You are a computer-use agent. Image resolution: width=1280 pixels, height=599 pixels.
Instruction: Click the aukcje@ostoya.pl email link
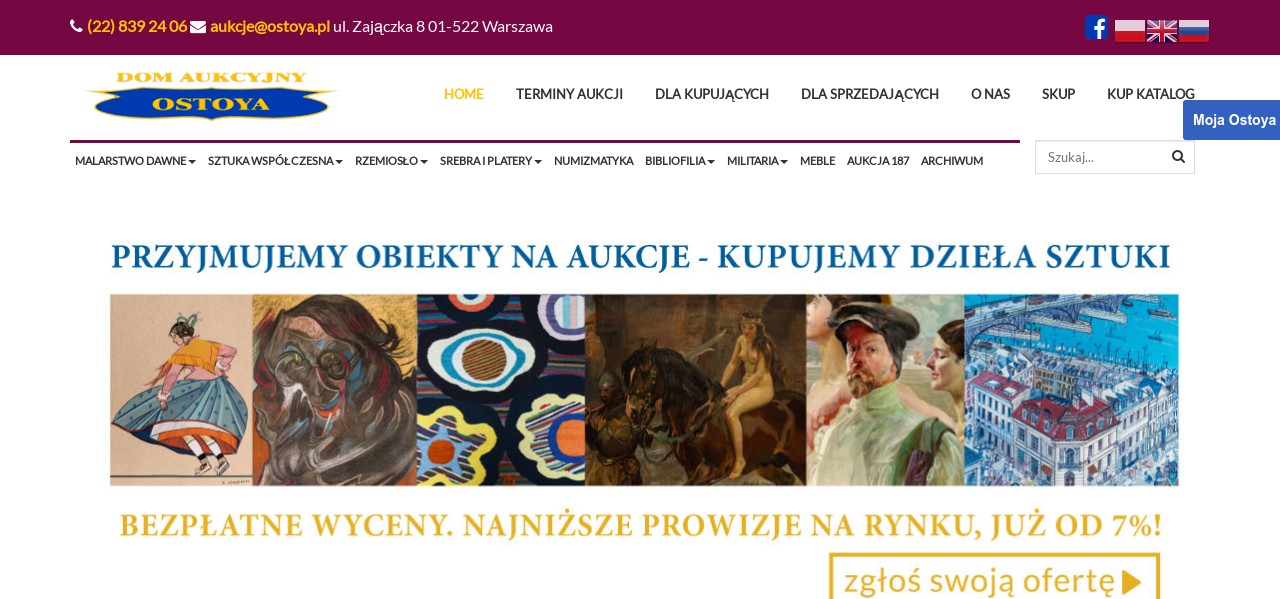point(270,26)
